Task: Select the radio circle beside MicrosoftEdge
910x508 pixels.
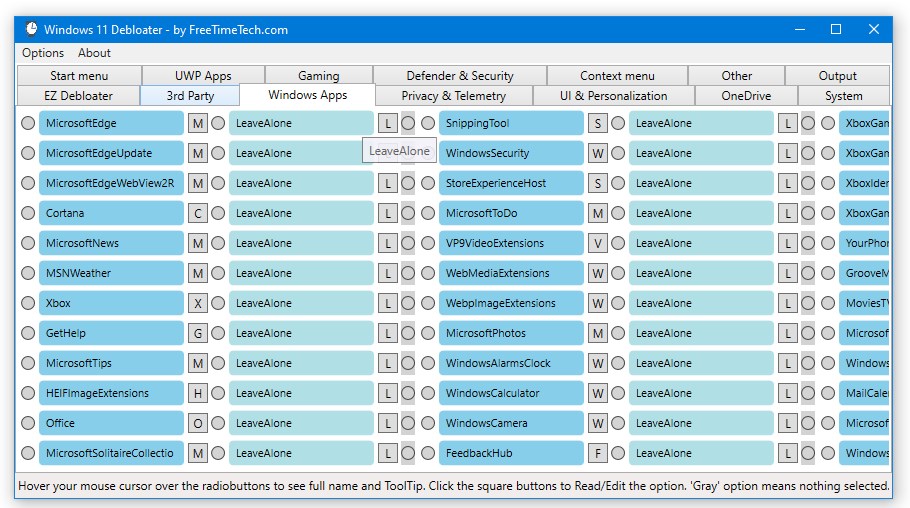Action: pos(28,123)
